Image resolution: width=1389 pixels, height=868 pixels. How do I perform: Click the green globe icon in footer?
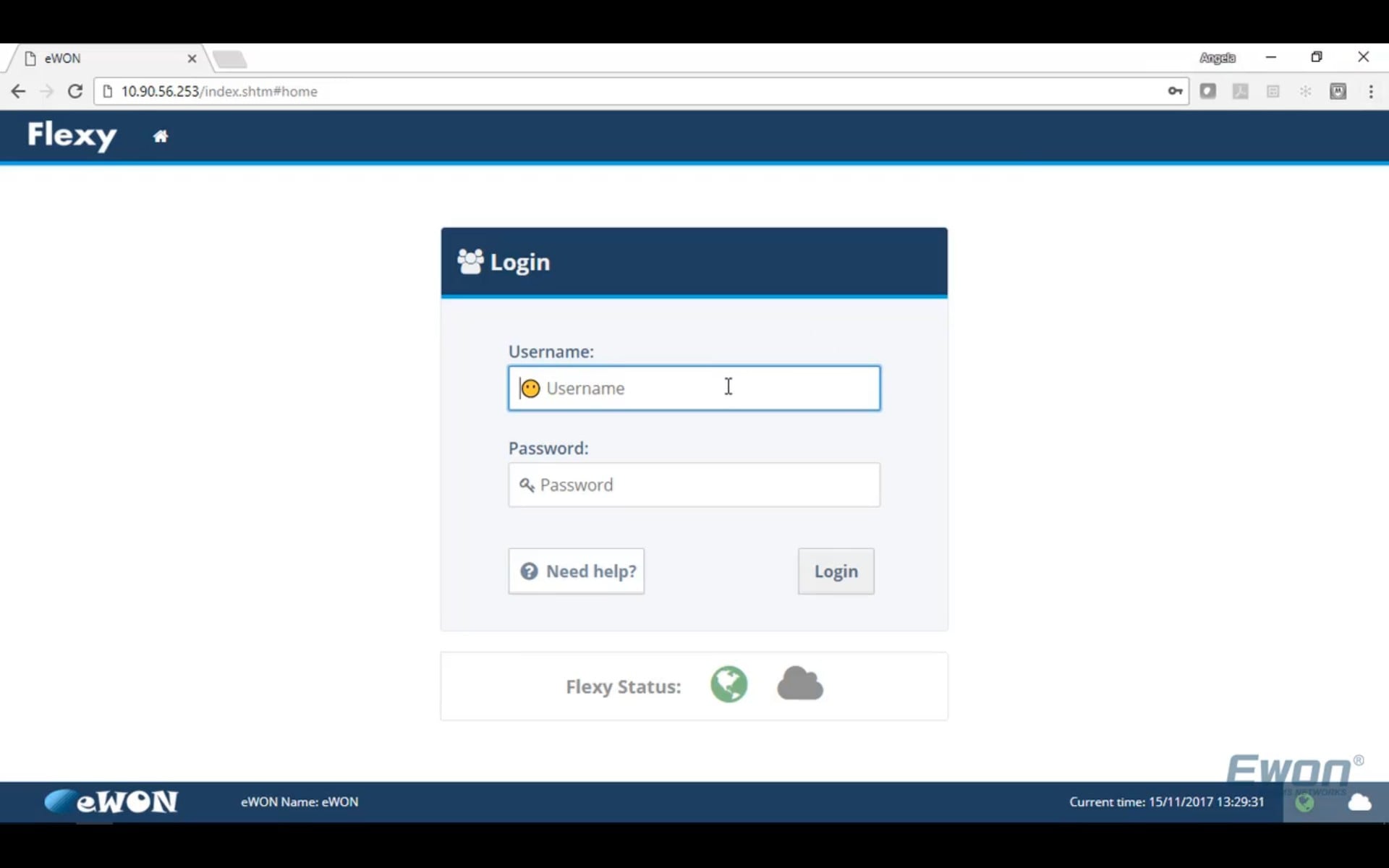coord(1305,802)
